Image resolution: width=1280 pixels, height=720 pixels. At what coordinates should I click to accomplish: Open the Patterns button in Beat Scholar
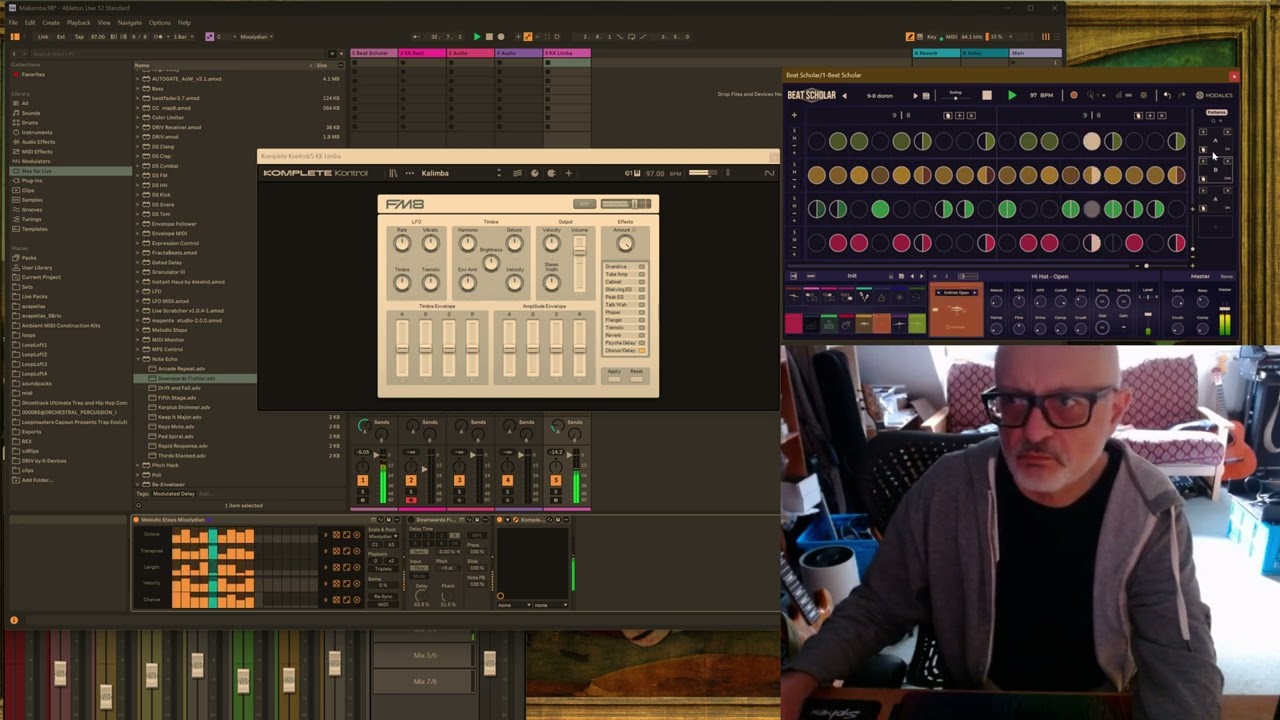point(1216,112)
